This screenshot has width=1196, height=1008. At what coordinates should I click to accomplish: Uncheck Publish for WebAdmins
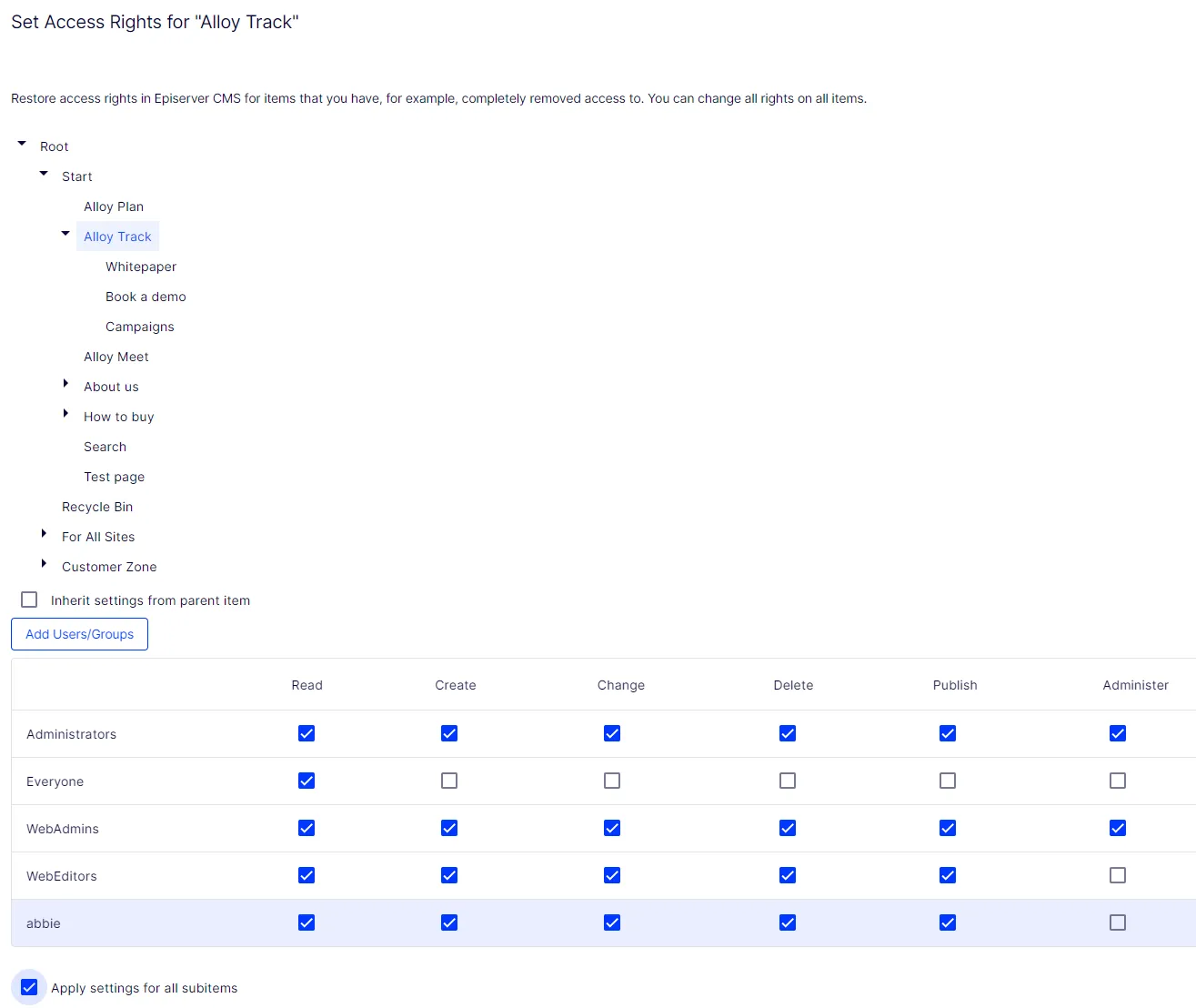pos(948,828)
